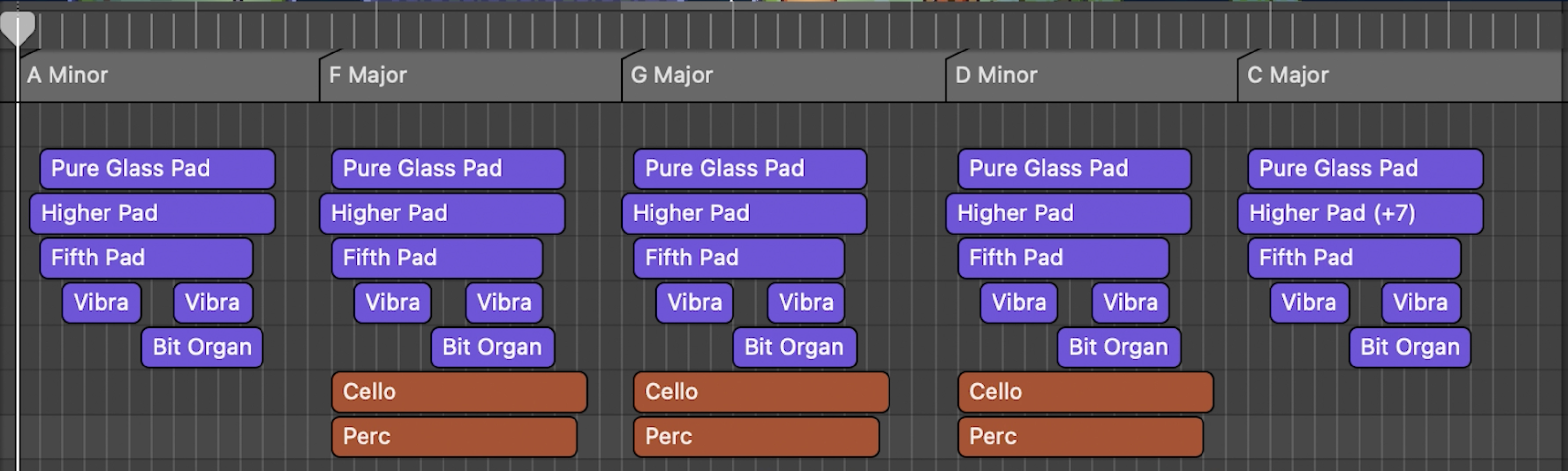Select Bit Organ region in A Minor
Screen dimensions: 1568x471
[202, 347]
